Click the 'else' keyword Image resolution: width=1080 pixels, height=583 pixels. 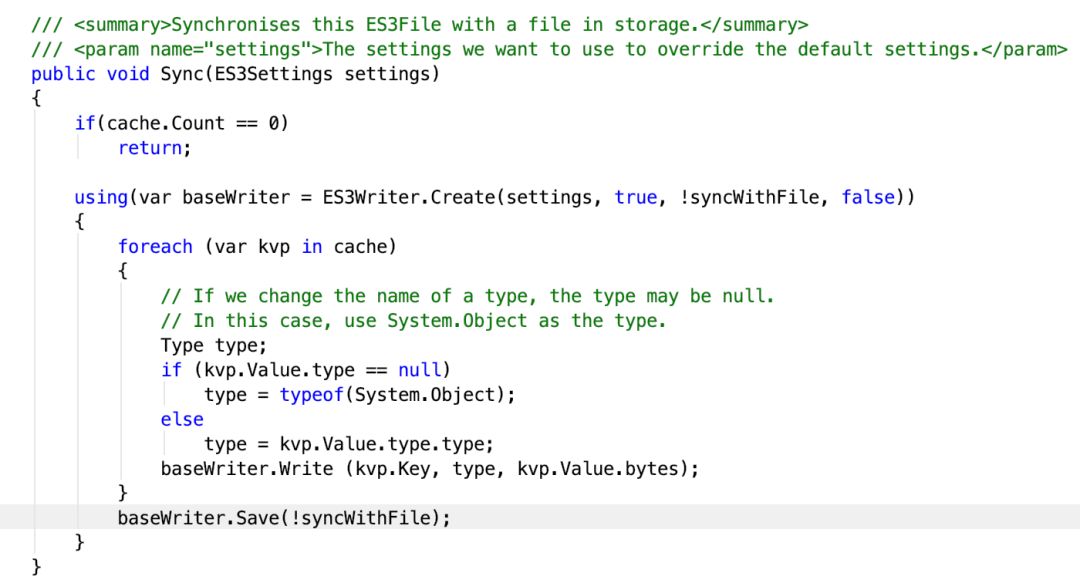click(182, 420)
